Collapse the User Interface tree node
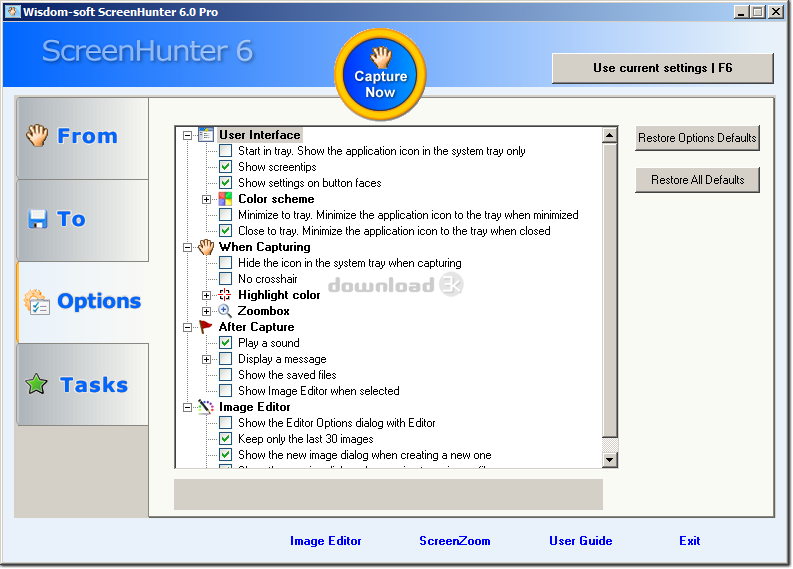The width and height of the screenshot is (793, 569). [187, 136]
